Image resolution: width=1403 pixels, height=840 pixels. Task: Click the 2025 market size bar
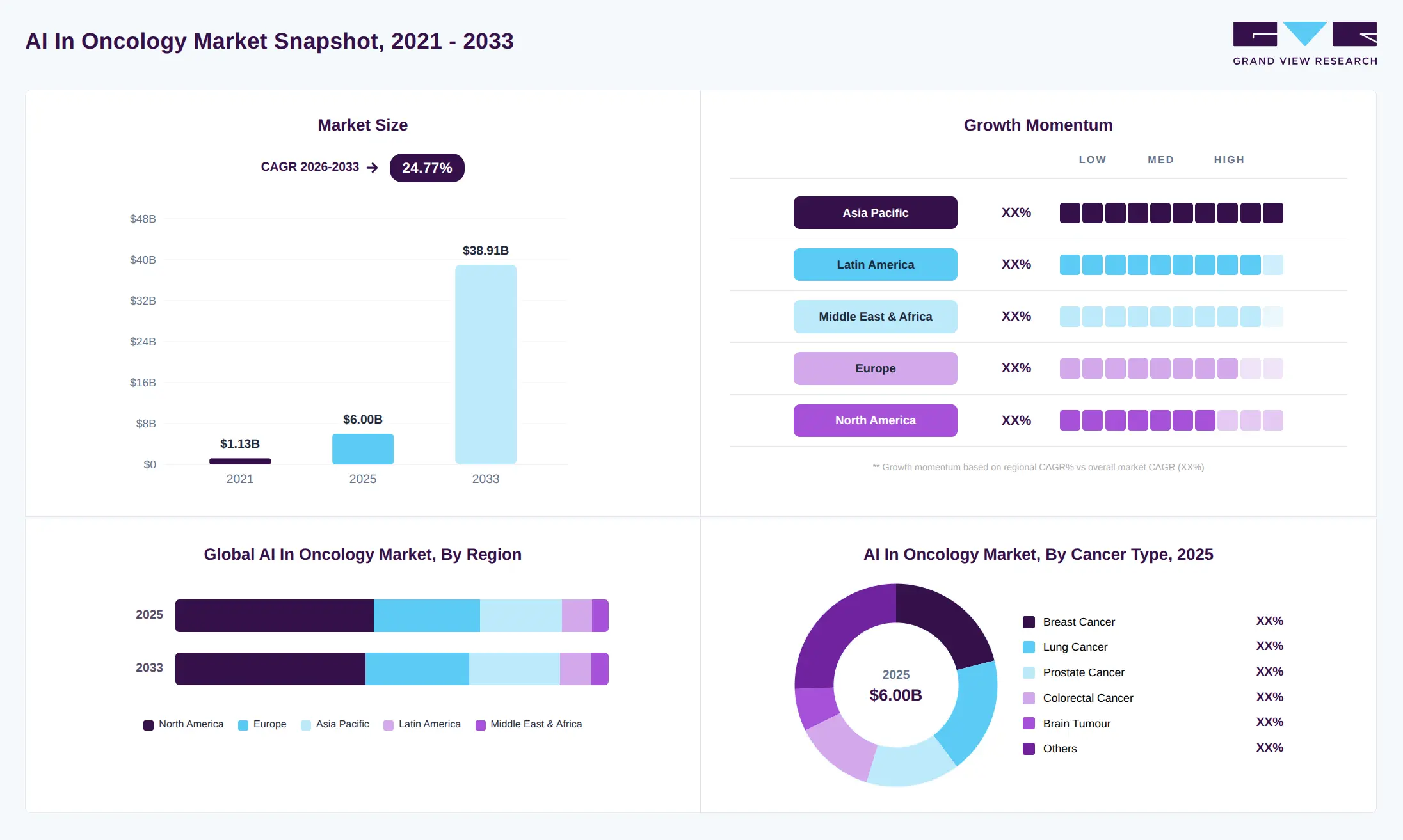pyautogui.click(x=363, y=449)
